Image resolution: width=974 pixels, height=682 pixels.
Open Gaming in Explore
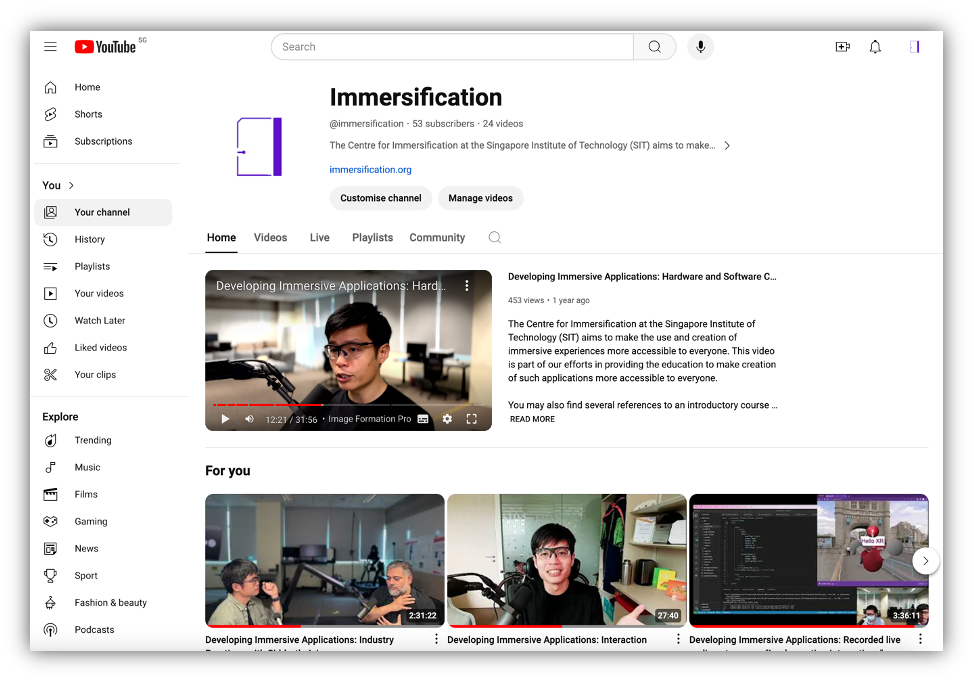pos(103,521)
